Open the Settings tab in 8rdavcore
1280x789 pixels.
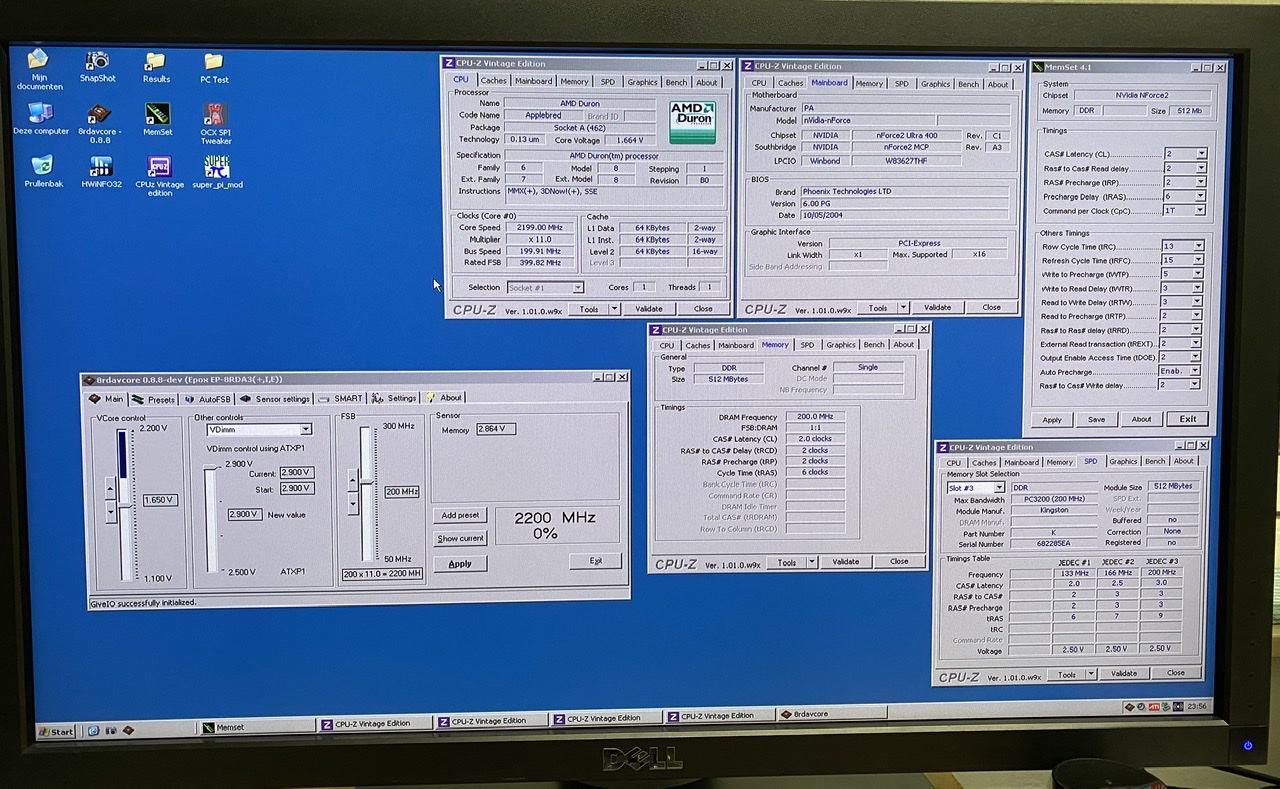395,398
